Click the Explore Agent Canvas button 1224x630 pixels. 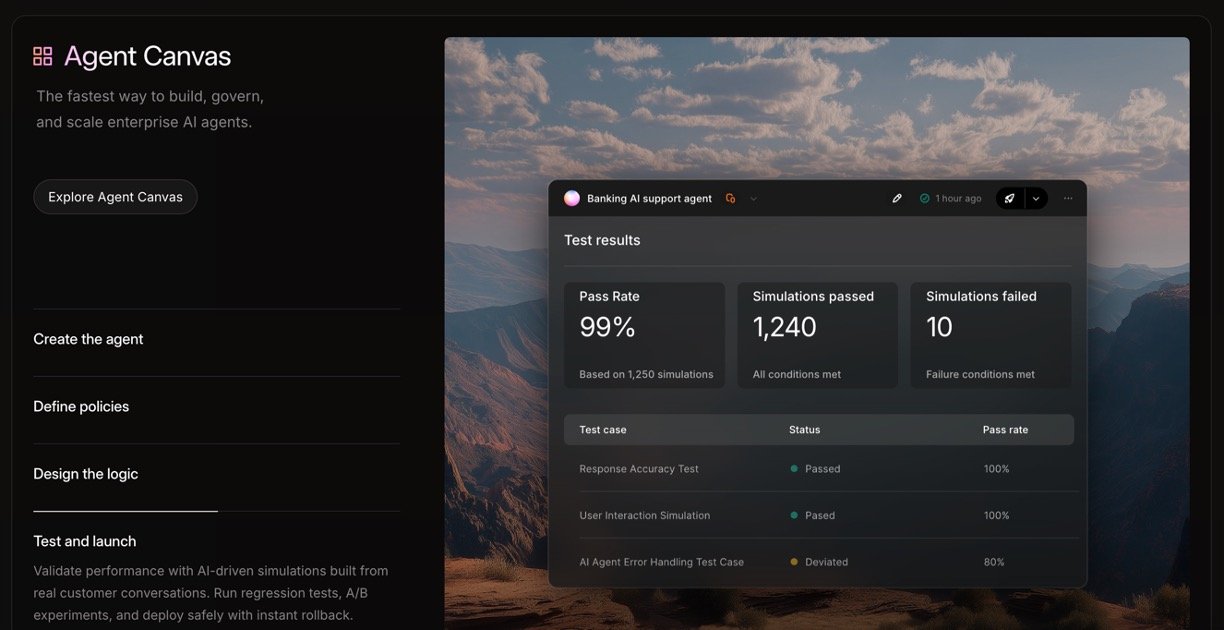(115, 197)
